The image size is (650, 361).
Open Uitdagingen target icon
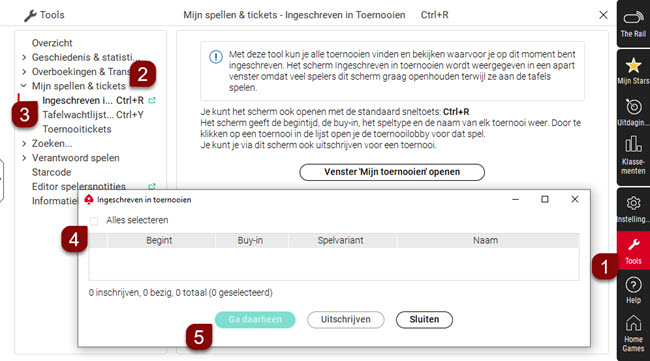pos(633,107)
